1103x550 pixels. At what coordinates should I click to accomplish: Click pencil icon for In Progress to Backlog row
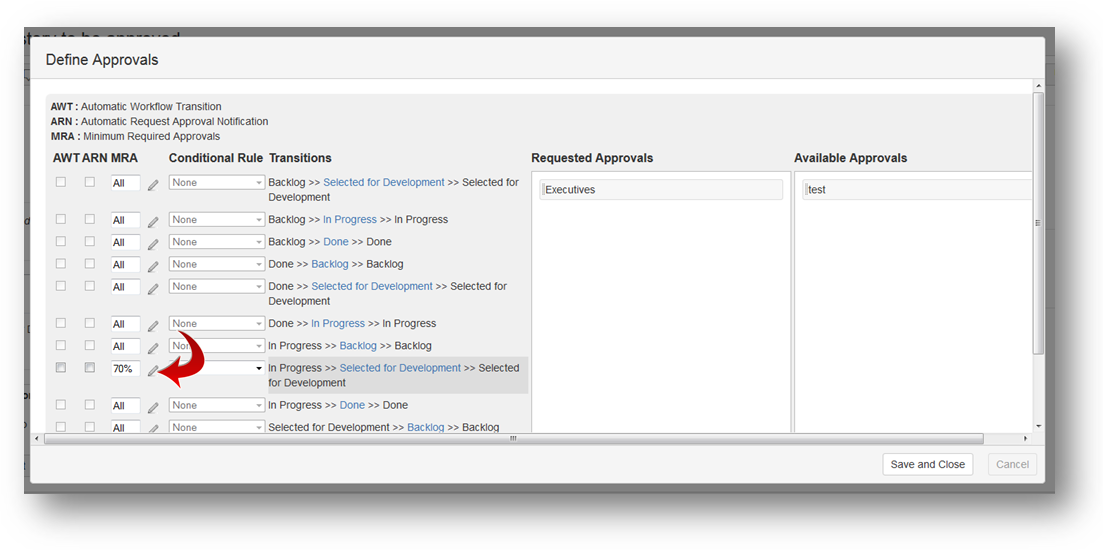pyautogui.click(x=153, y=347)
